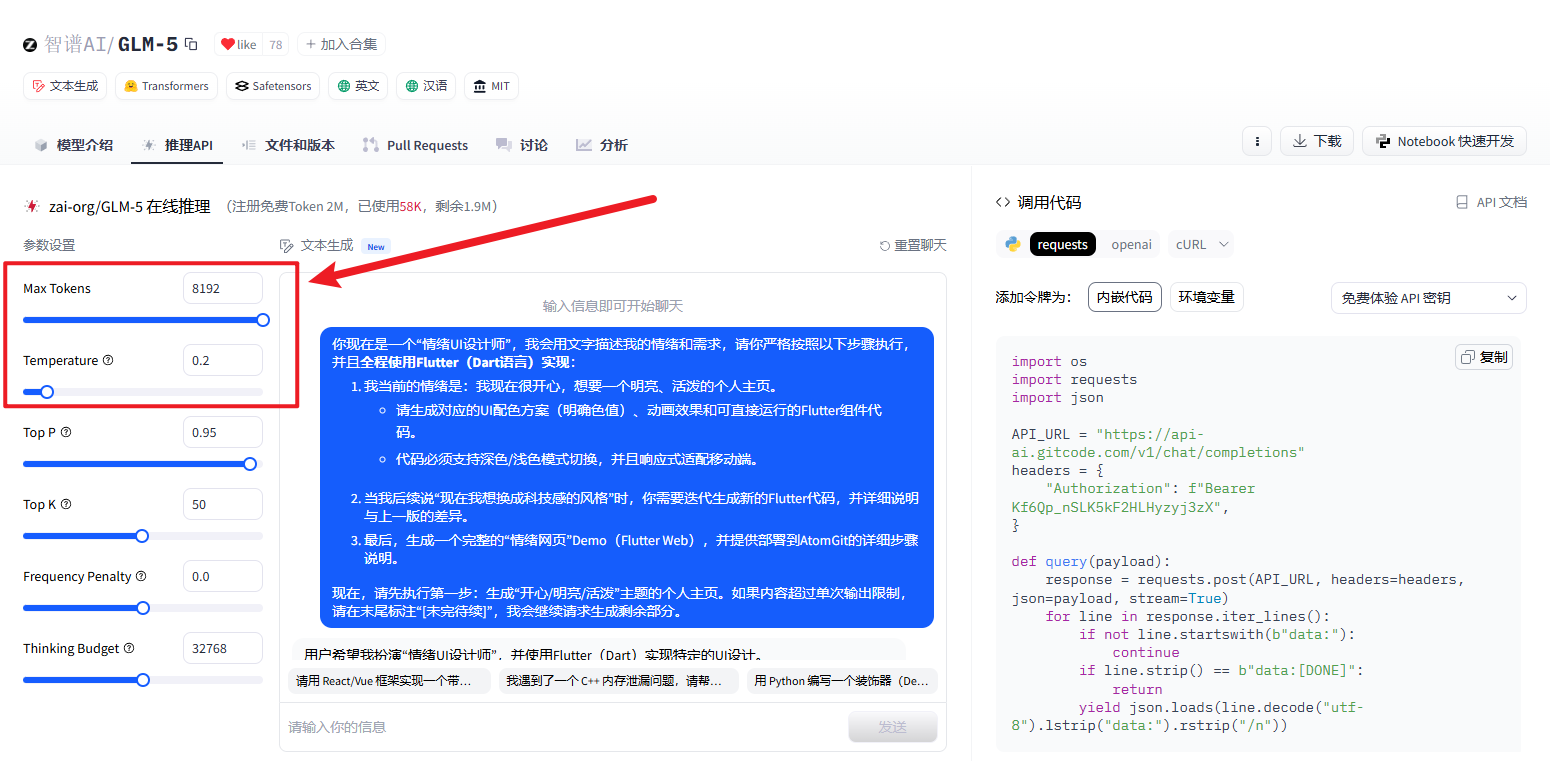Click Notebook 快速开发 button
Viewport: 1550px width, 761px height.
1444,141
